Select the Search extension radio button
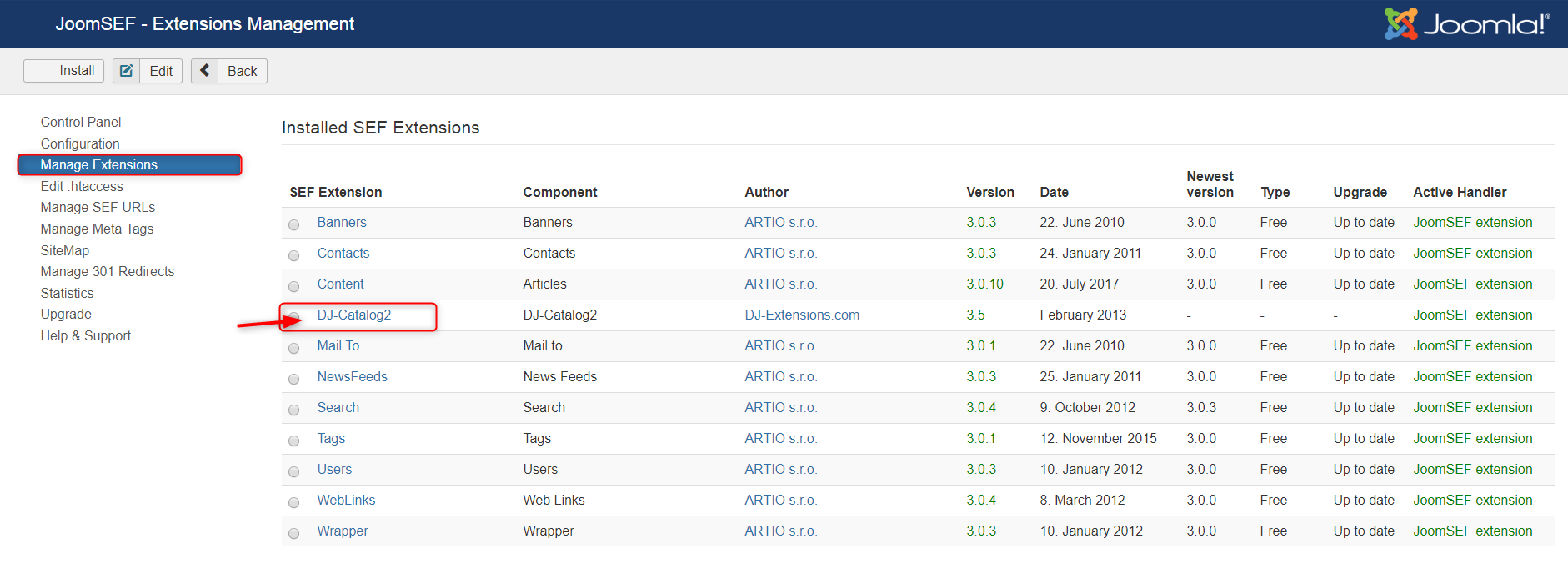The image size is (1568, 574). tap(294, 410)
